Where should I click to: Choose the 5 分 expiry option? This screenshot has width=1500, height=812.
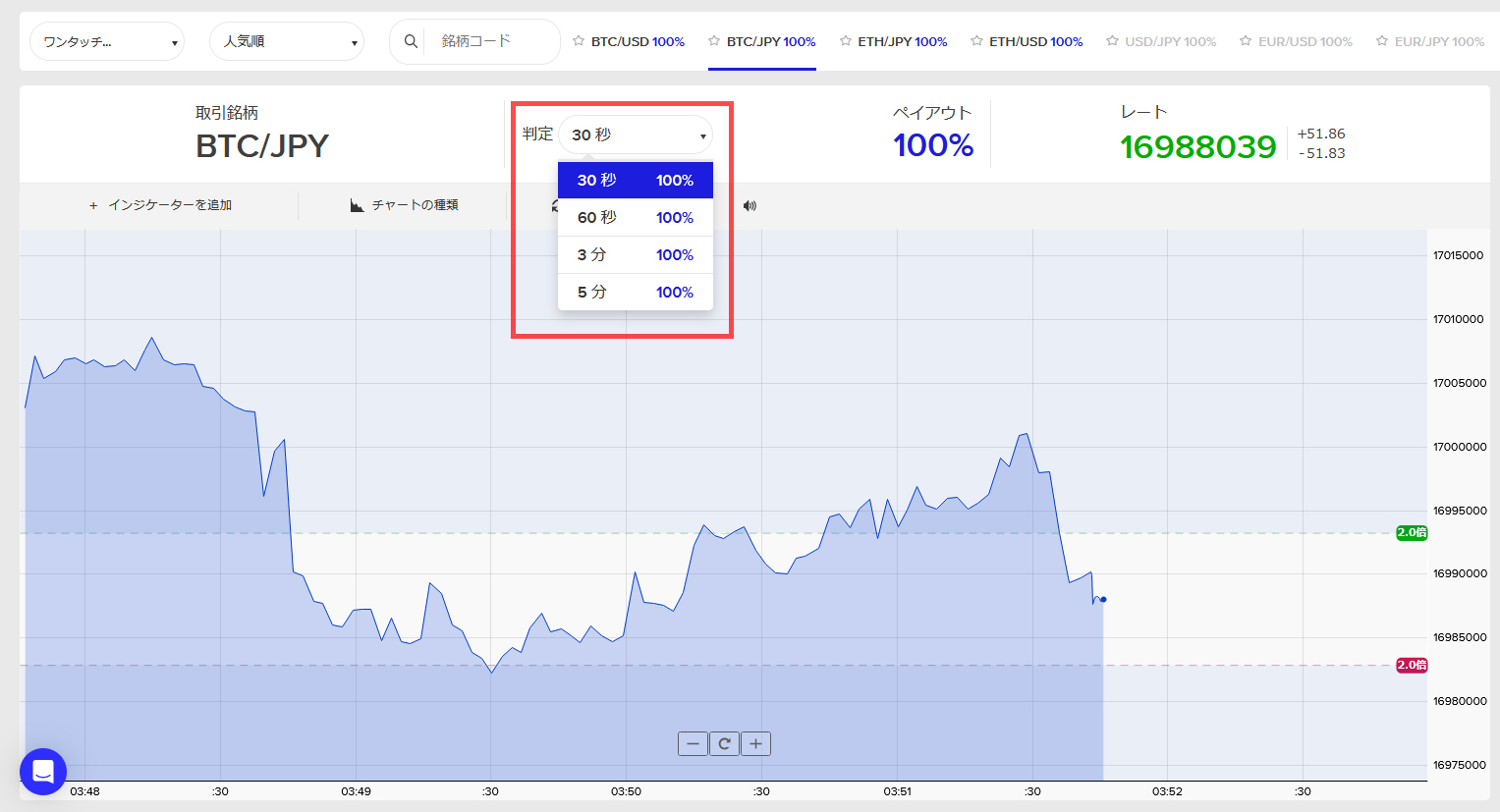pyautogui.click(x=635, y=293)
